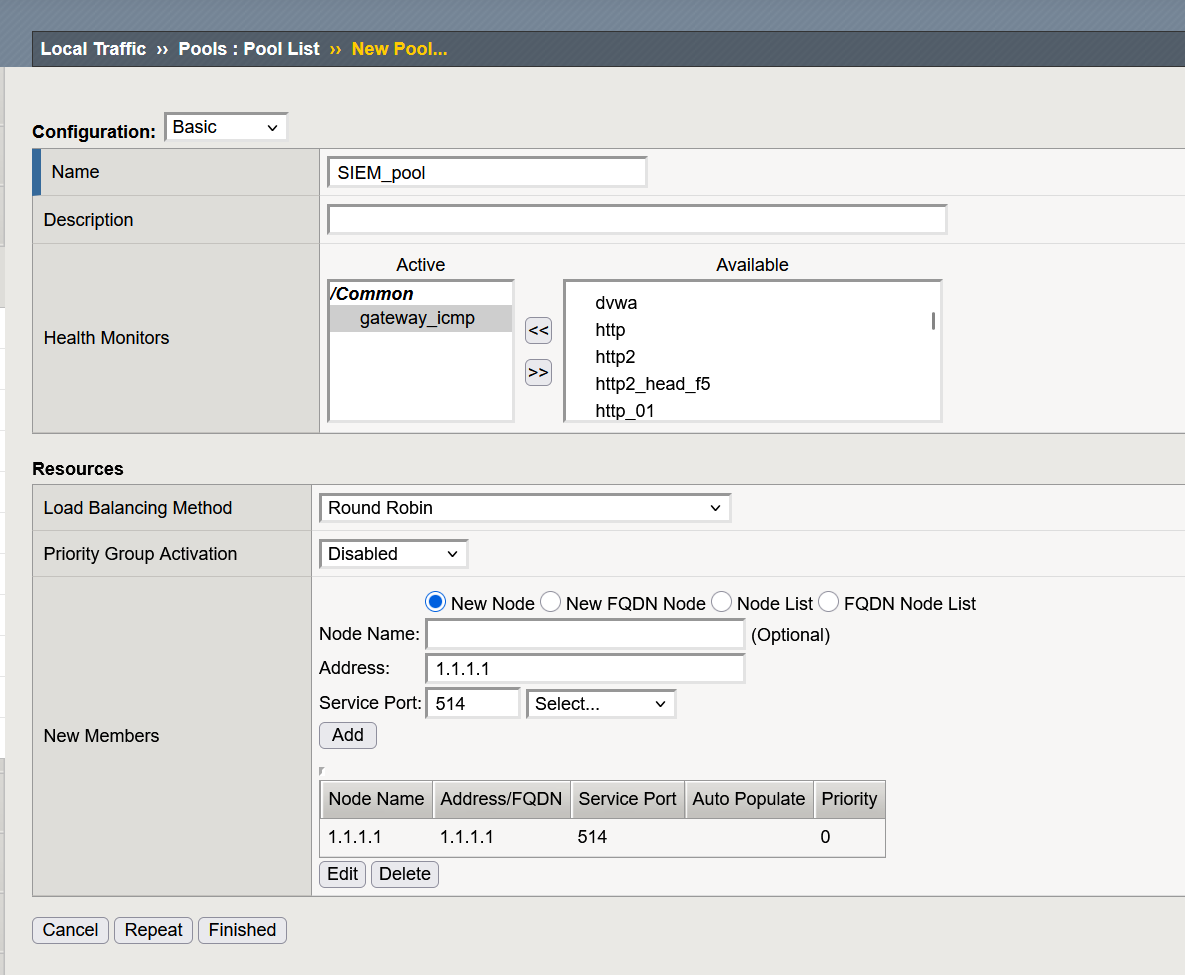Click the Cancel button
1185x975 pixels.
pyautogui.click(x=70, y=930)
